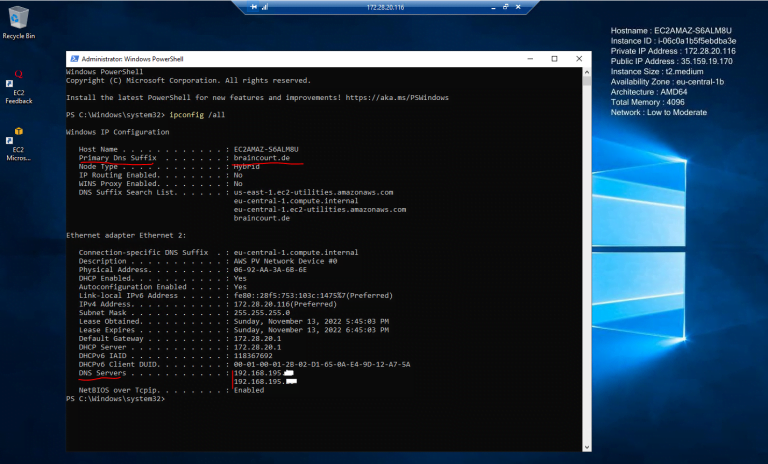Close the Administrator PowerShell window
The image size is (768, 464).
click(581, 58)
